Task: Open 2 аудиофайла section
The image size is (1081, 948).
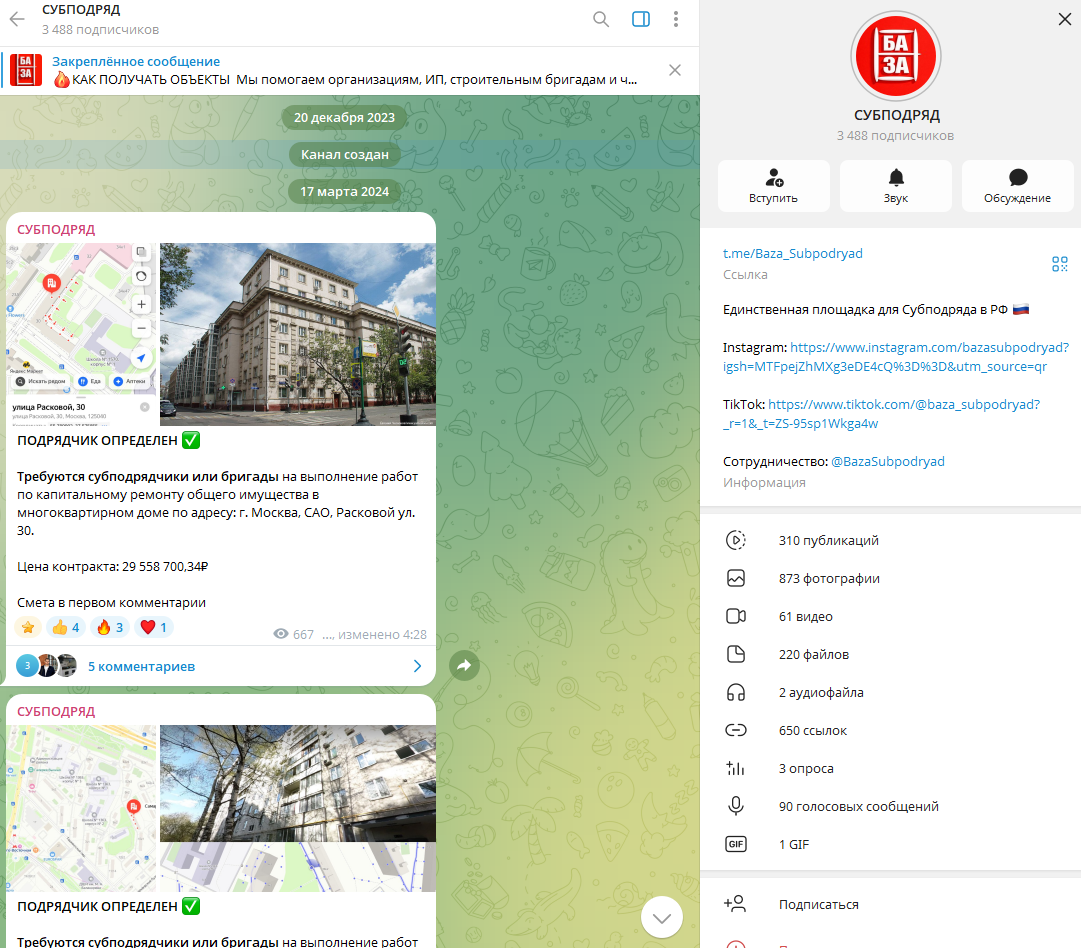Action: pyautogui.click(x=891, y=692)
